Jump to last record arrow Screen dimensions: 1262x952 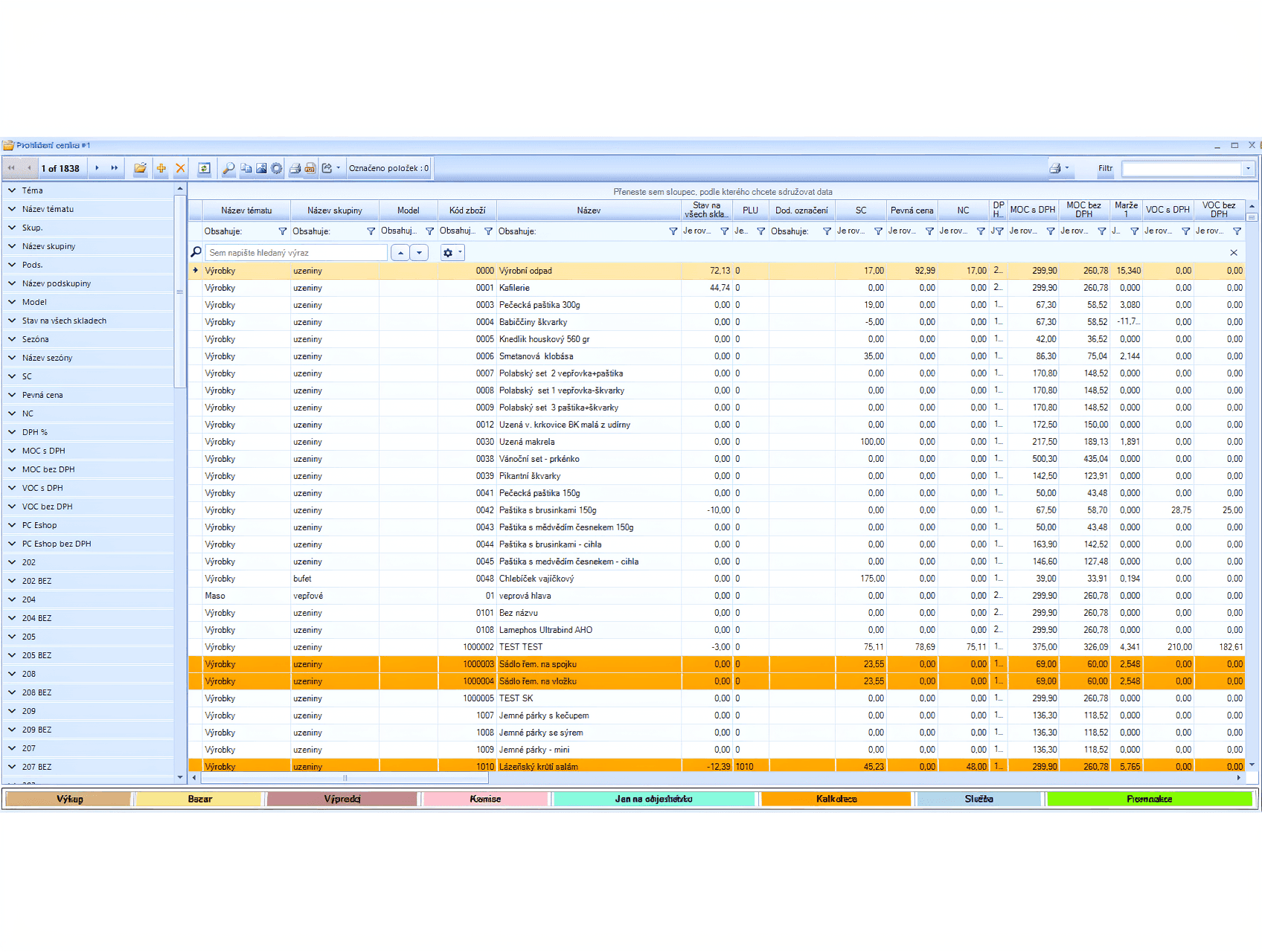115,168
